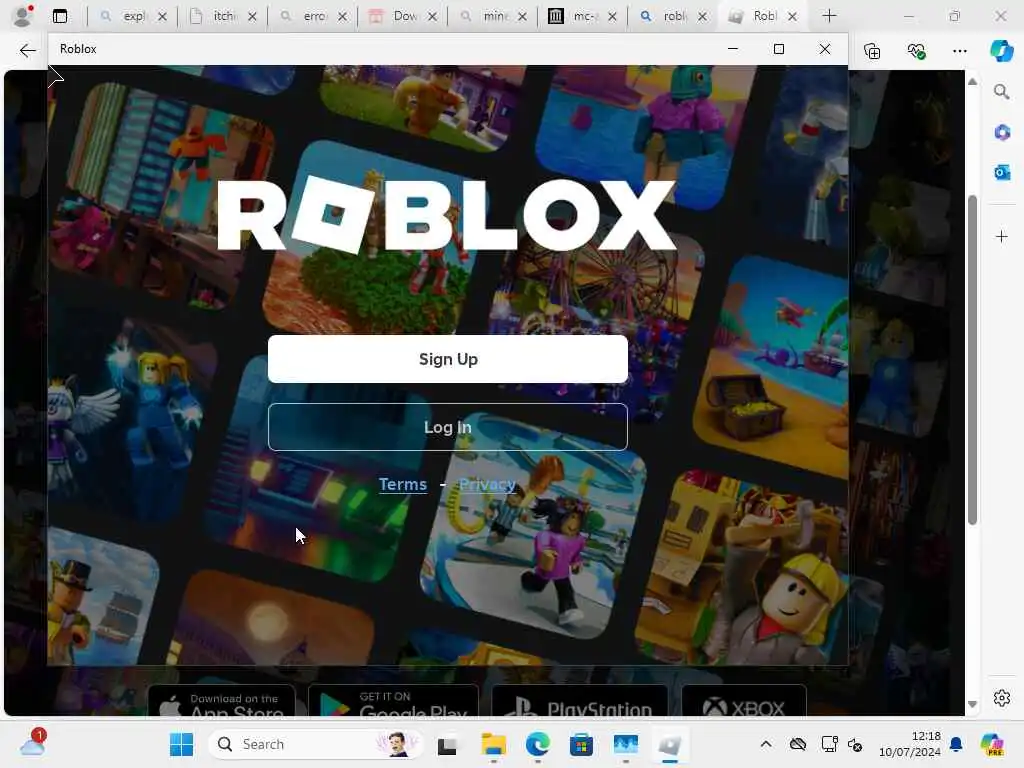The image size is (1024, 768).
Task: Click the Sign Up button
Action: [x=447, y=359]
